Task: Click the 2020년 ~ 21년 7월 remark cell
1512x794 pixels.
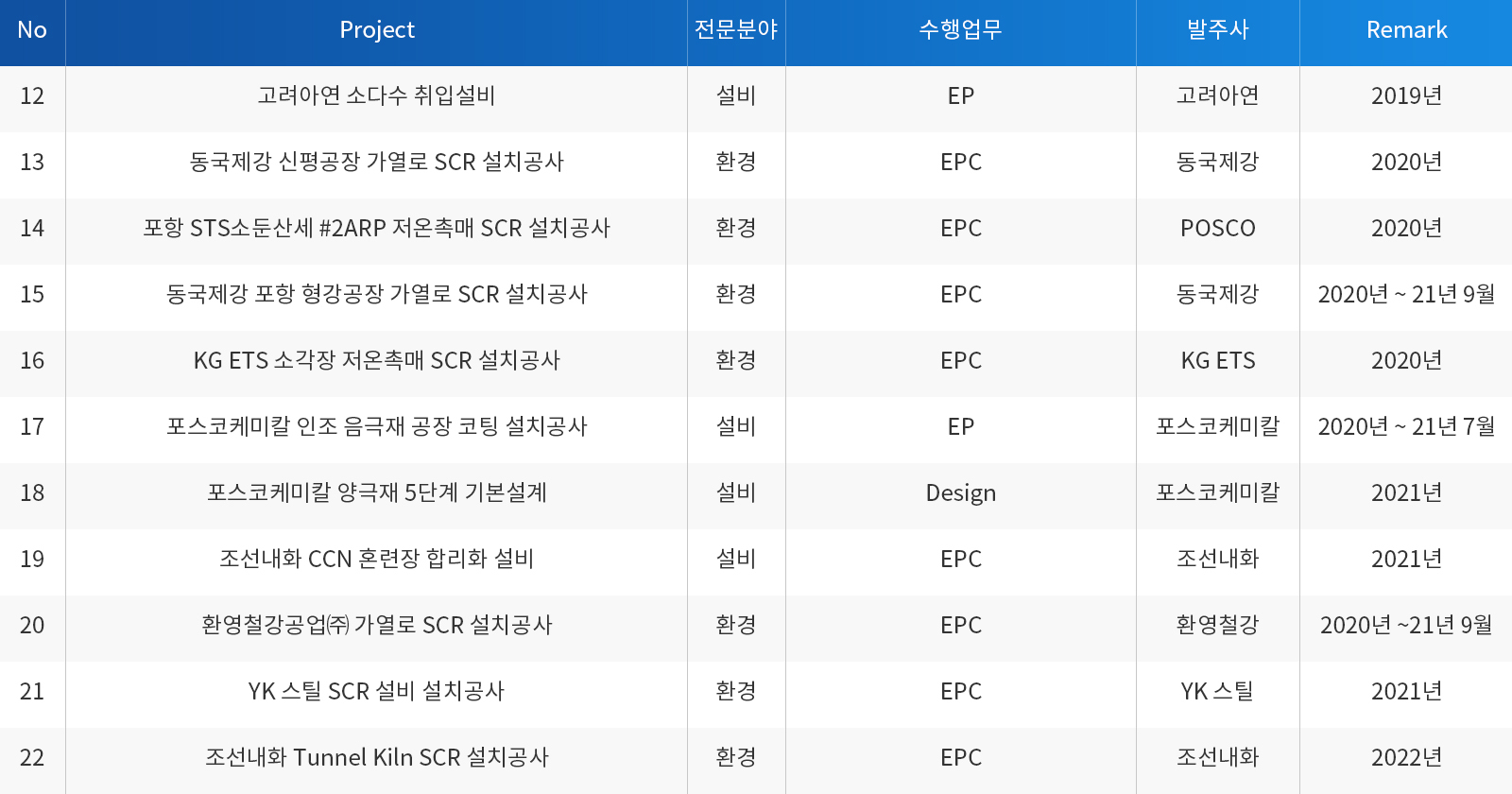Action: pyautogui.click(x=1406, y=426)
